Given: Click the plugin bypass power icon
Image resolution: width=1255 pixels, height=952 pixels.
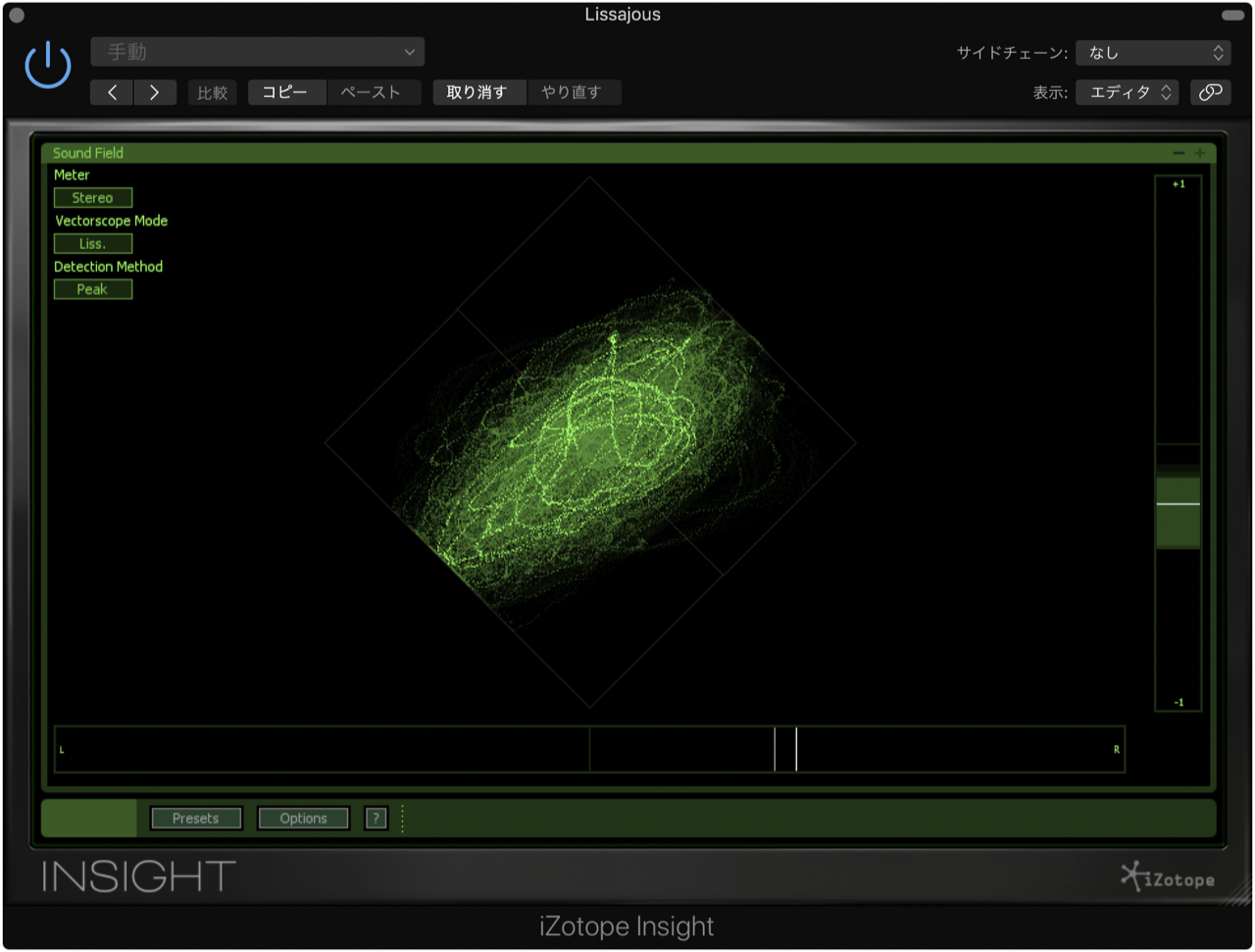Looking at the screenshot, I should (46, 63).
